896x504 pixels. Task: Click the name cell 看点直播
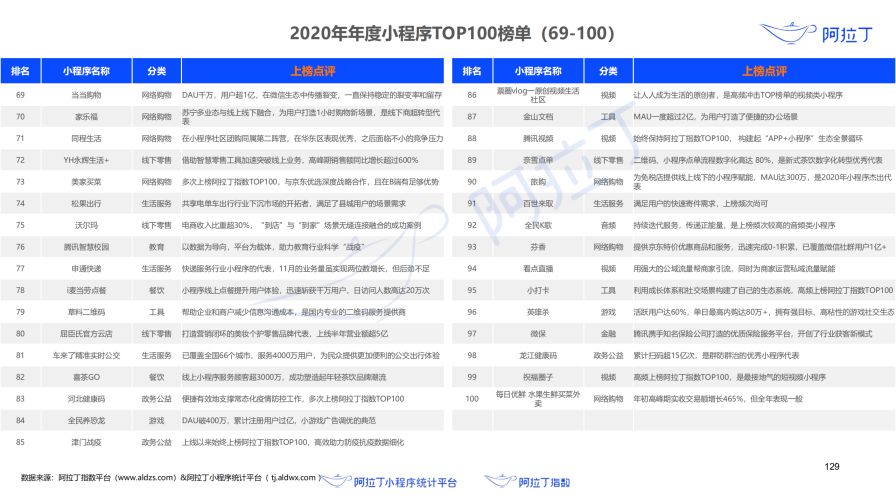(x=538, y=269)
